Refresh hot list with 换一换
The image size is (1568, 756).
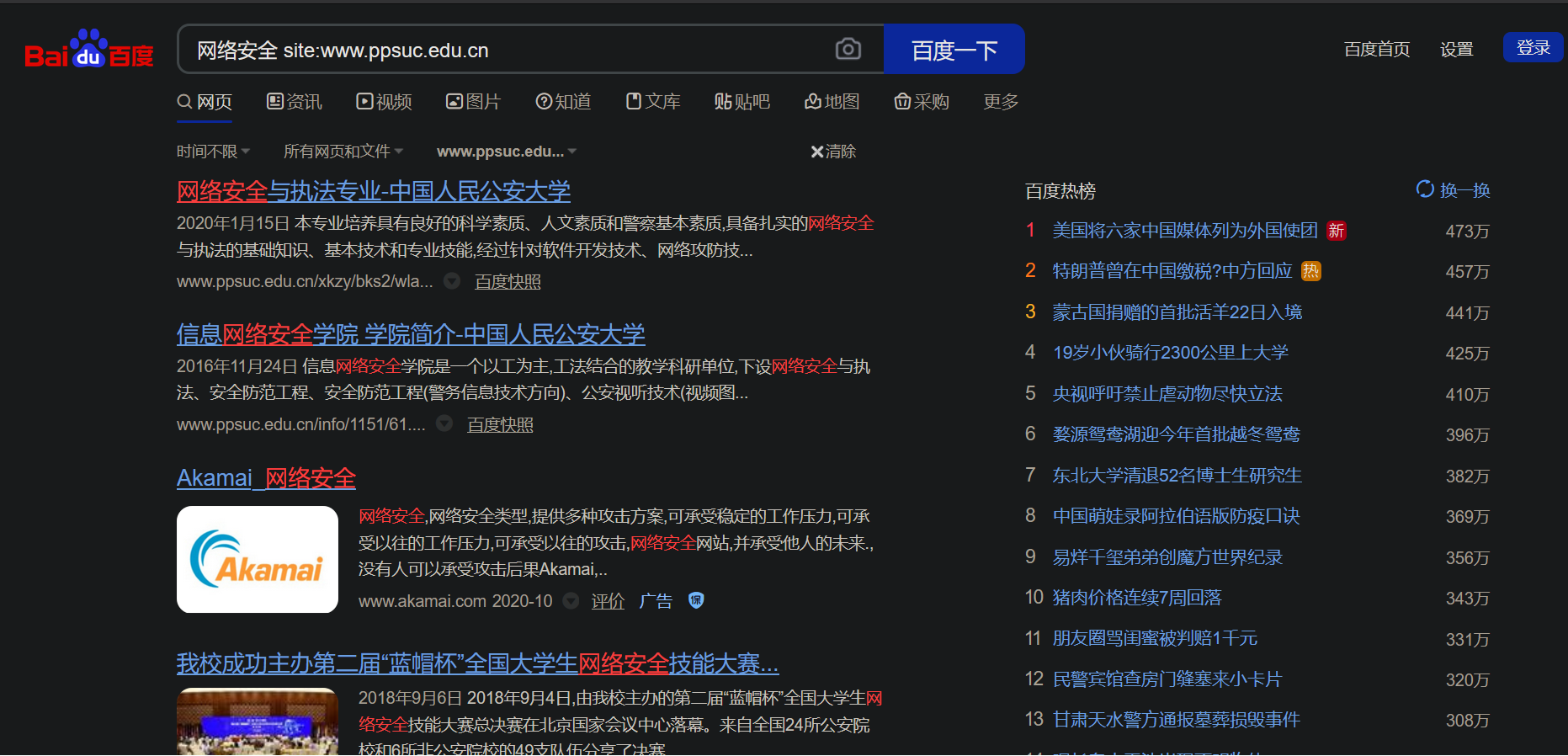[1453, 190]
